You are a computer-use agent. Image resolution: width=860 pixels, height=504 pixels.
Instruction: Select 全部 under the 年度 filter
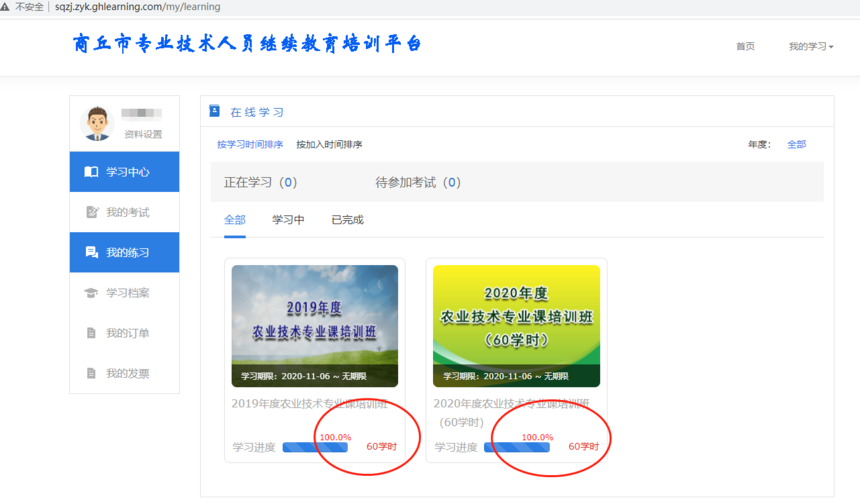coord(796,144)
